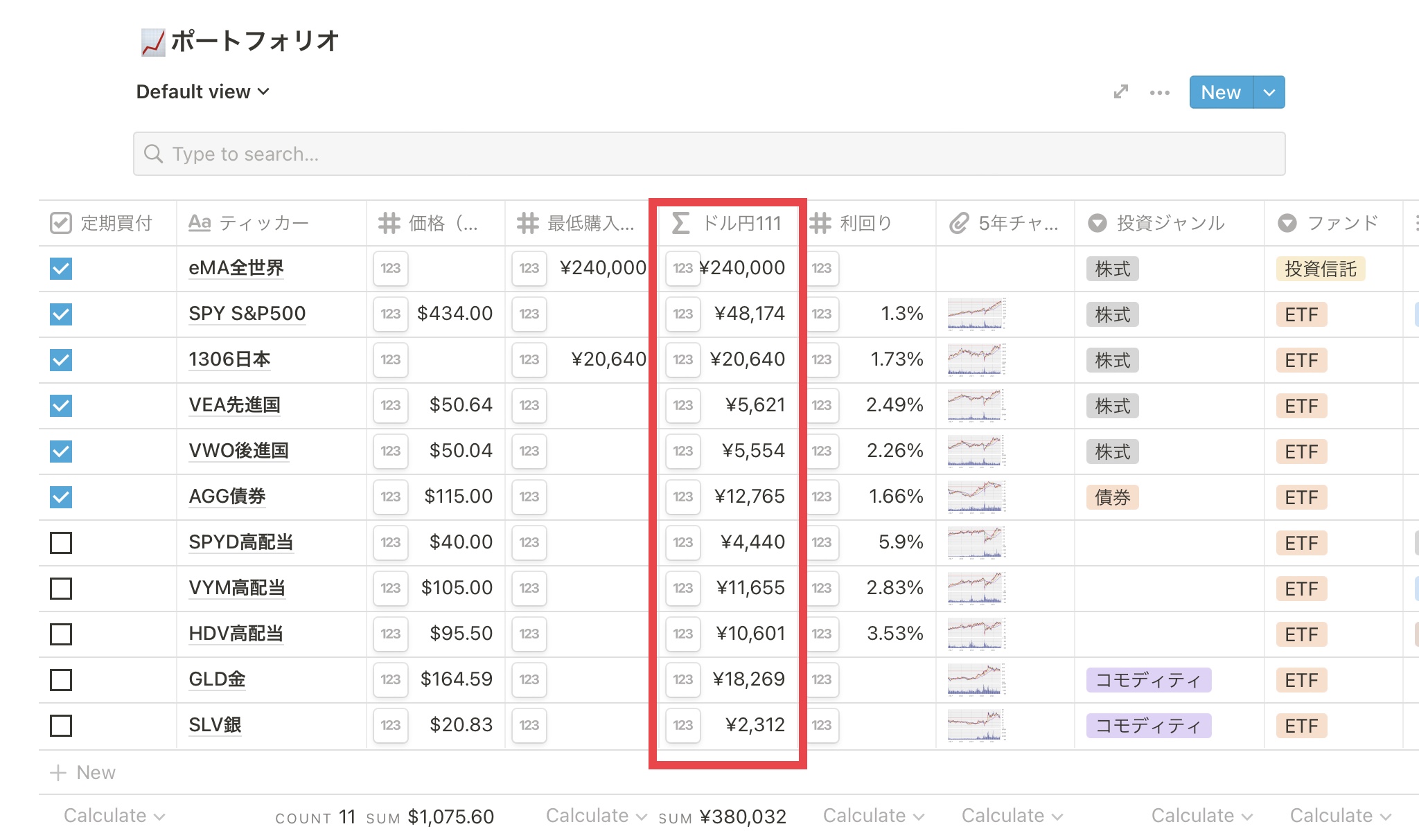The width and height of the screenshot is (1419, 840).
Task: Open Calculate under 5年チャ column
Action: [x=1012, y=816]
